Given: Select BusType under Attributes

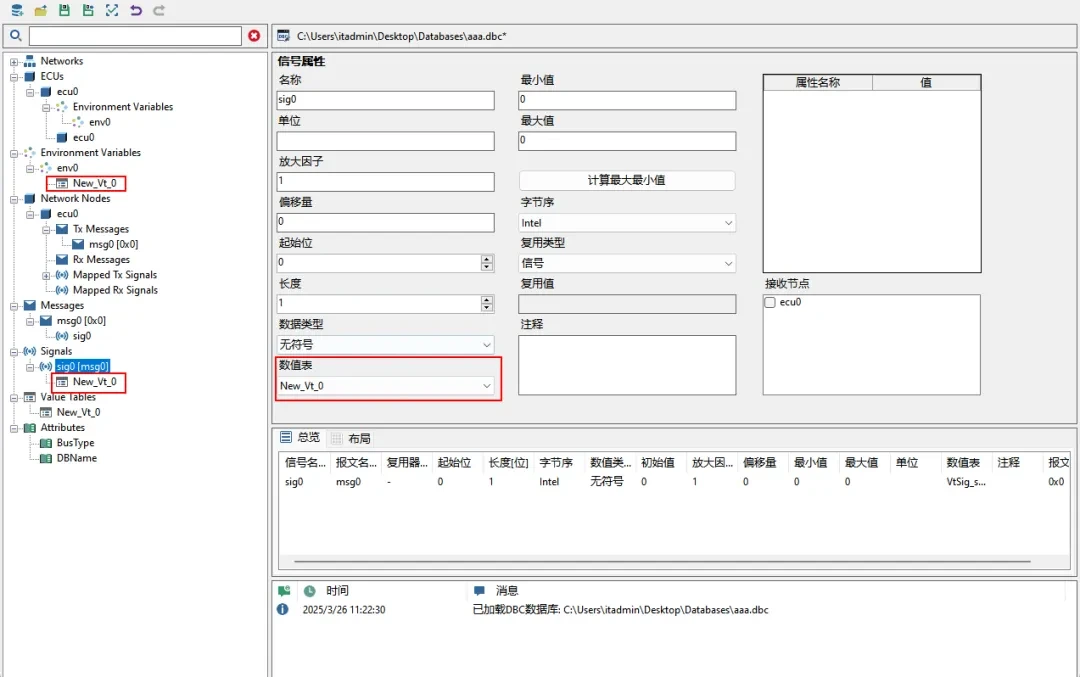Looking at the screenshot, I should [75, 443].
